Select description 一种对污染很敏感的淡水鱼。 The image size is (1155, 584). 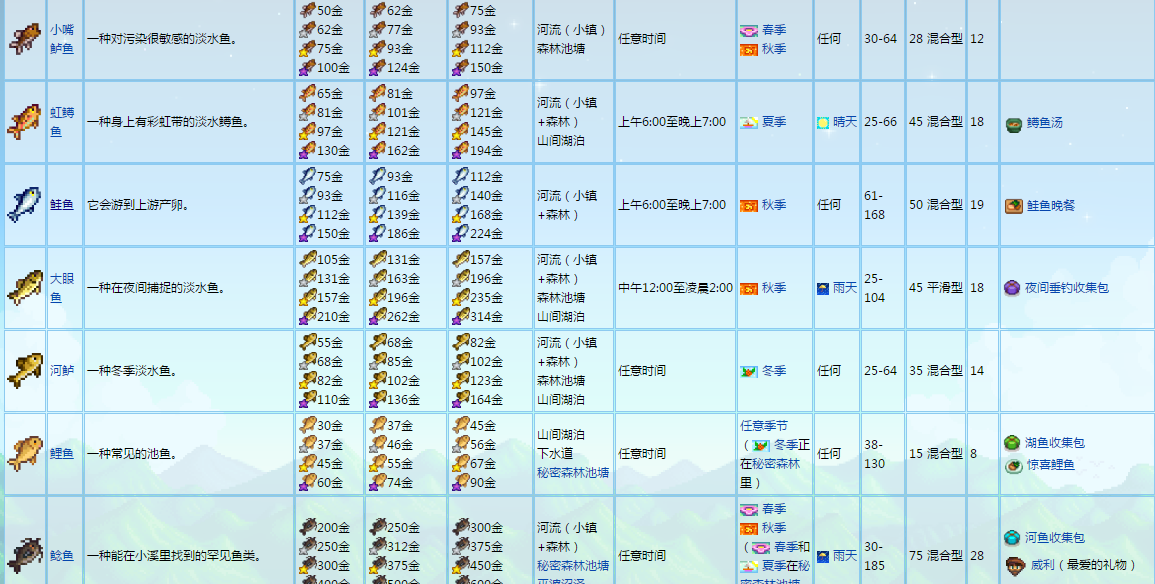tap(163, 39)
